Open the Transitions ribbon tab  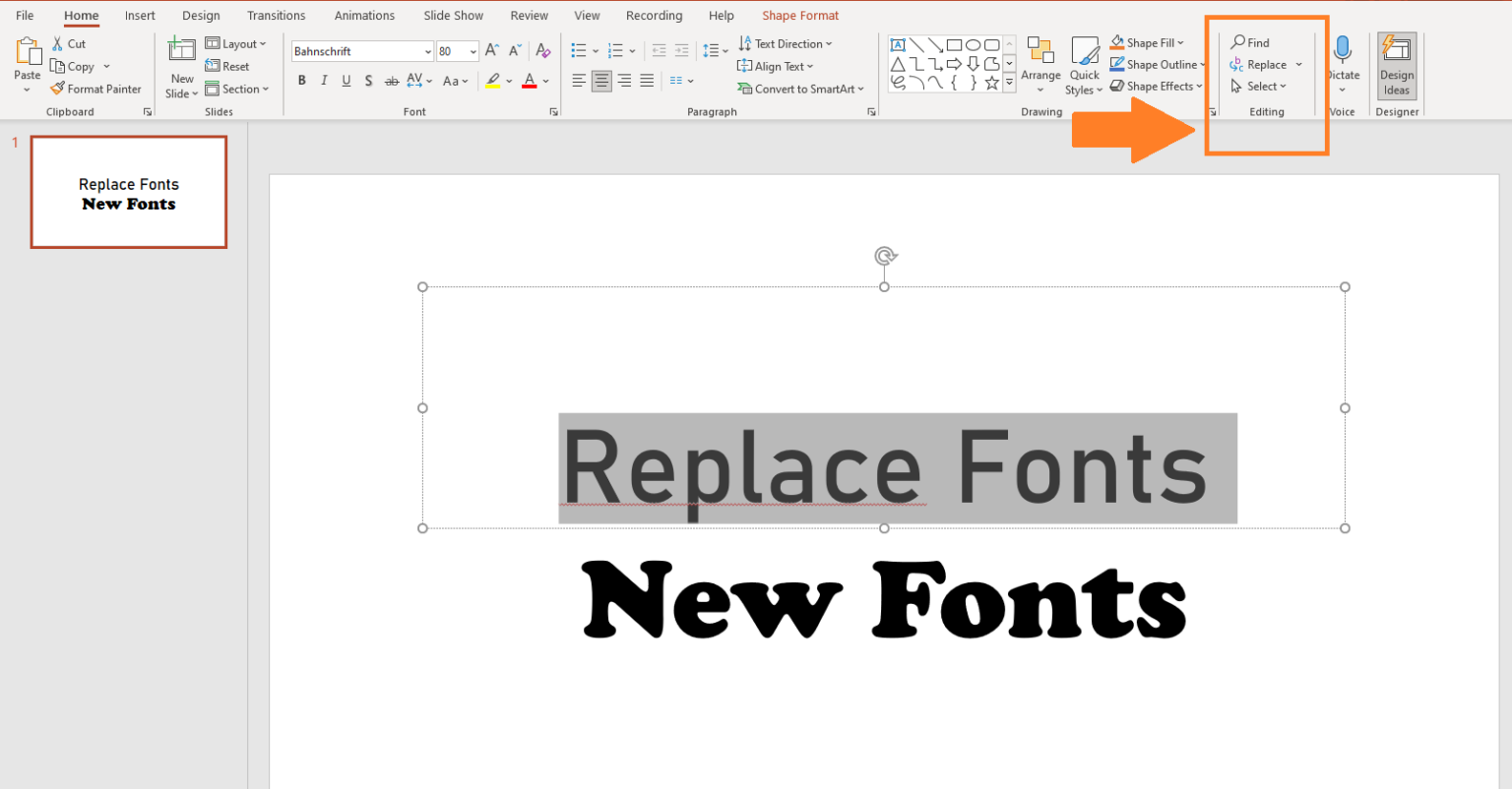276,16
